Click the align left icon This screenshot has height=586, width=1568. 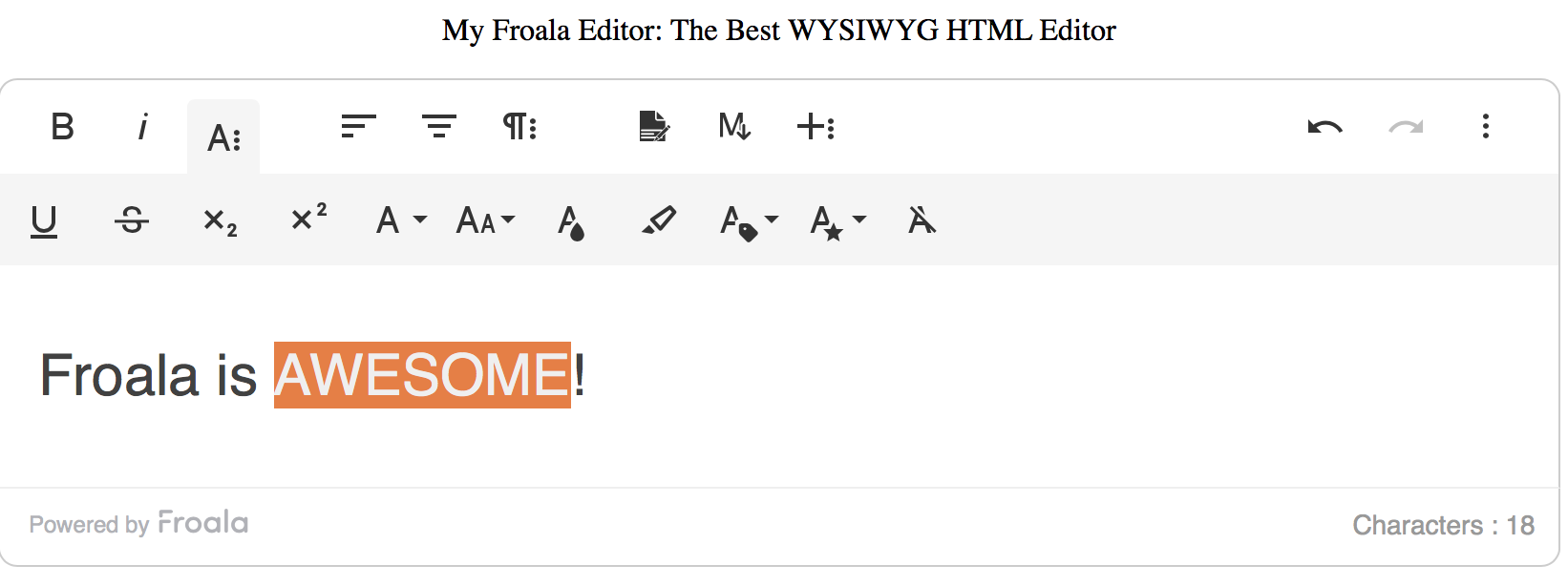[x=358, y=127]
